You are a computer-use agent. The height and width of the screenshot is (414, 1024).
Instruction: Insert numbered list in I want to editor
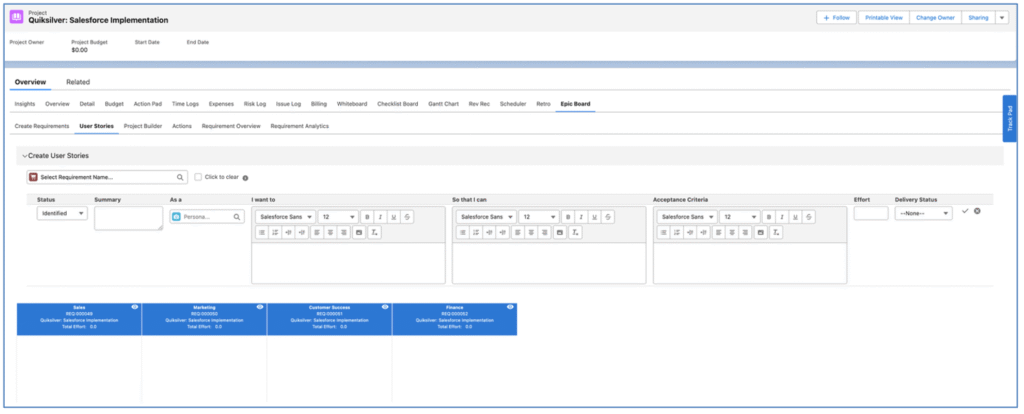click(x=275, y=232)
